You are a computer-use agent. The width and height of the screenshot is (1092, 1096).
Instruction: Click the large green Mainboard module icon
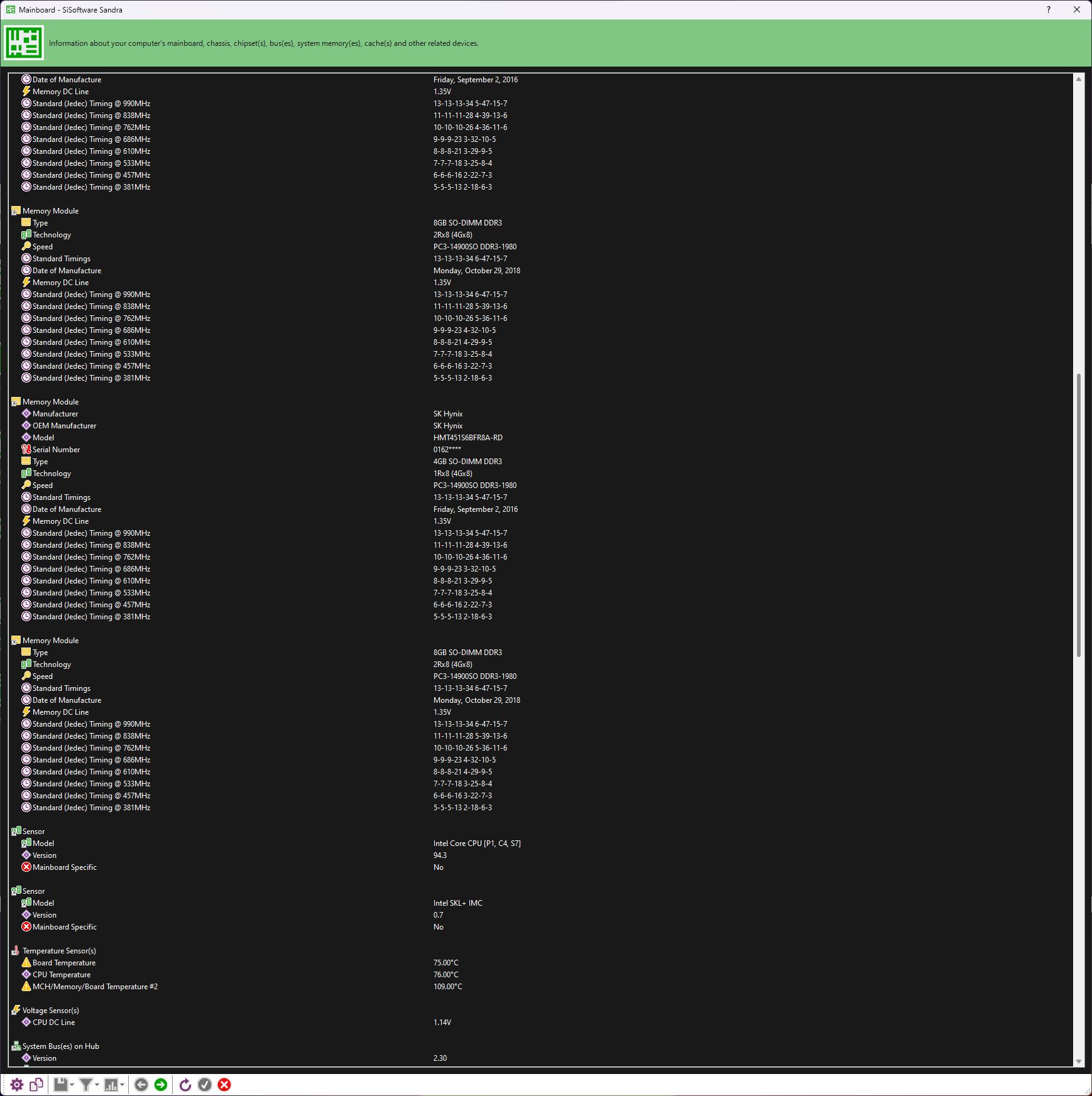(24, 43)
